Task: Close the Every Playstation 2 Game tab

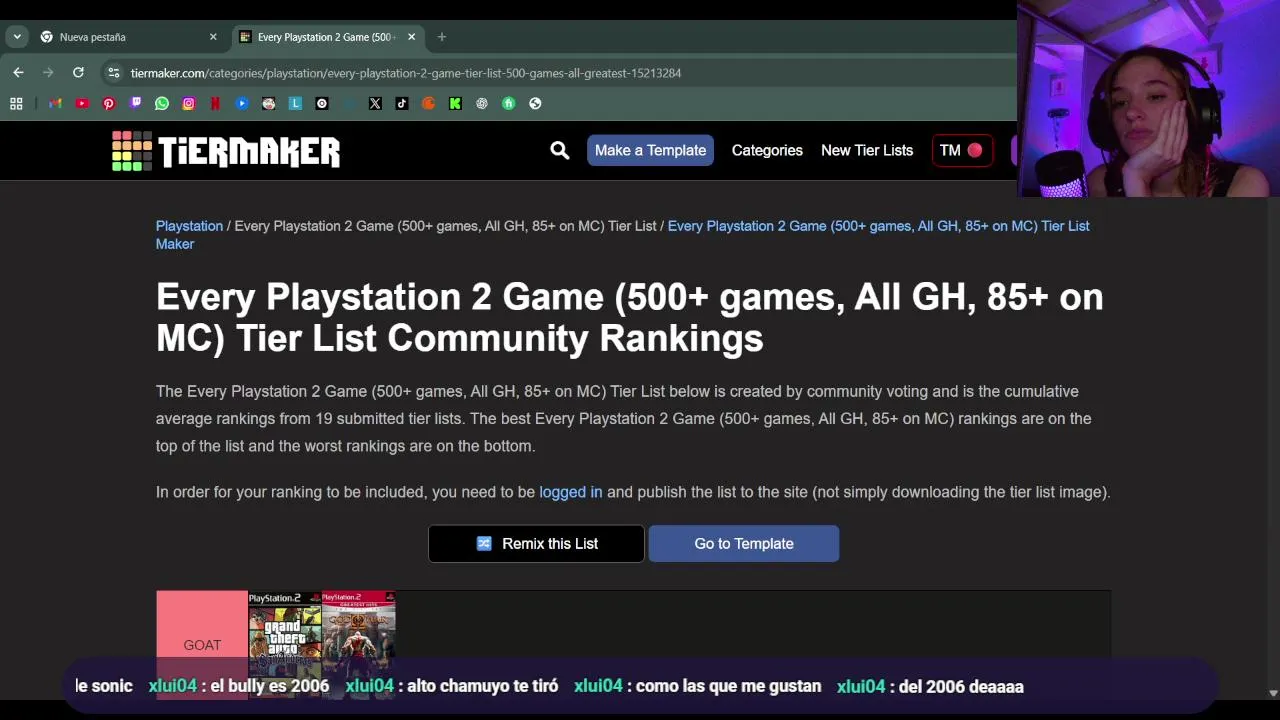Action: click(x=411, y=37)
